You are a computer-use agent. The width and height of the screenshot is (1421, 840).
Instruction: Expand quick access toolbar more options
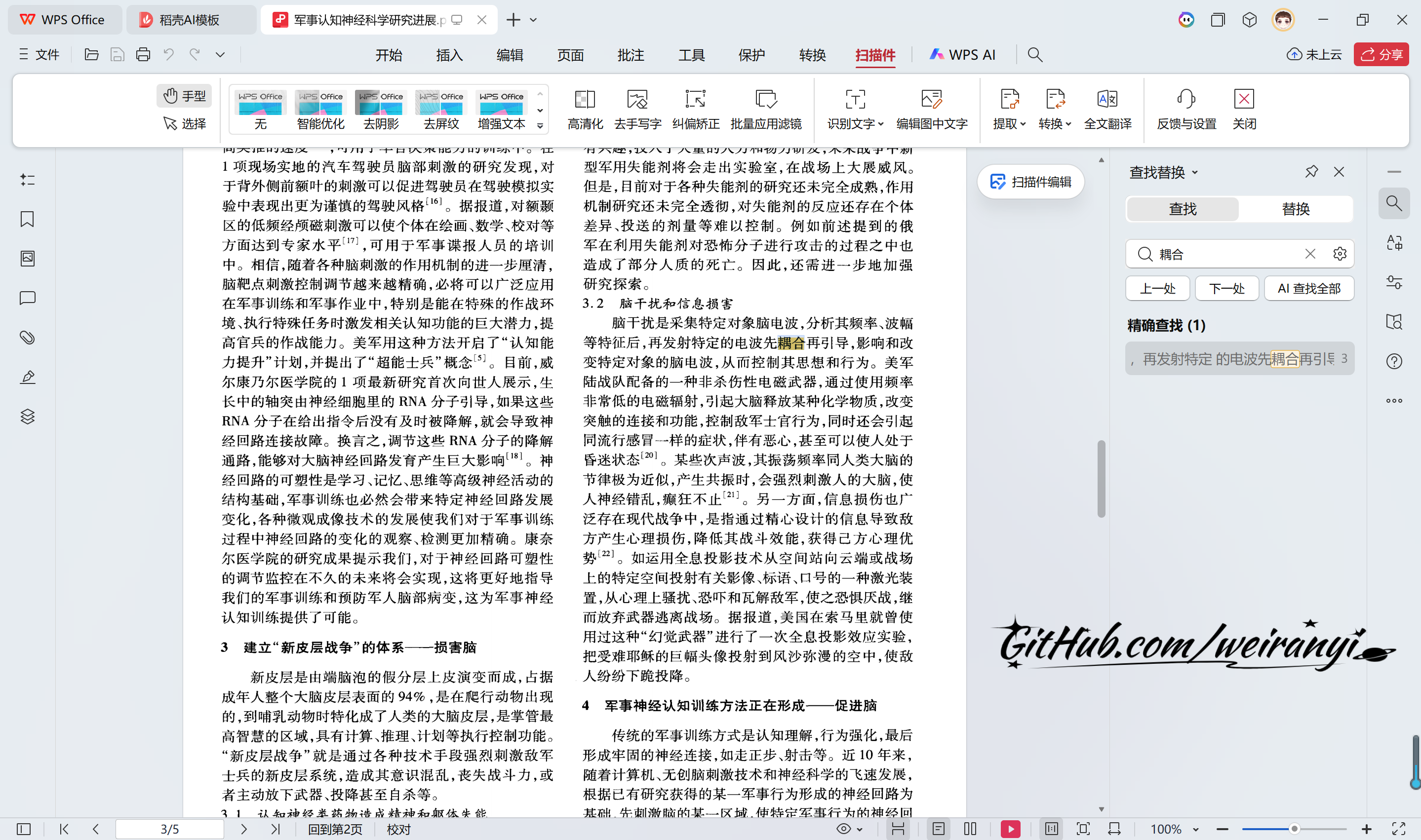(220, 55)
